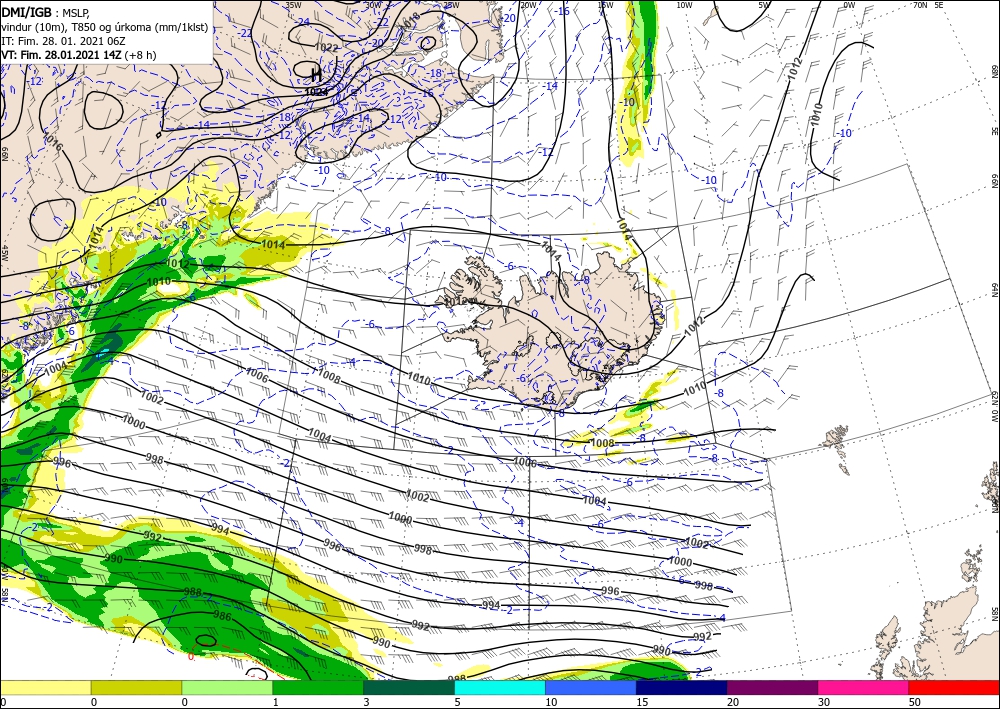Click the 1018 isobar label
The height and width of the screenshot is (709, 1000).
coord(411,21)
